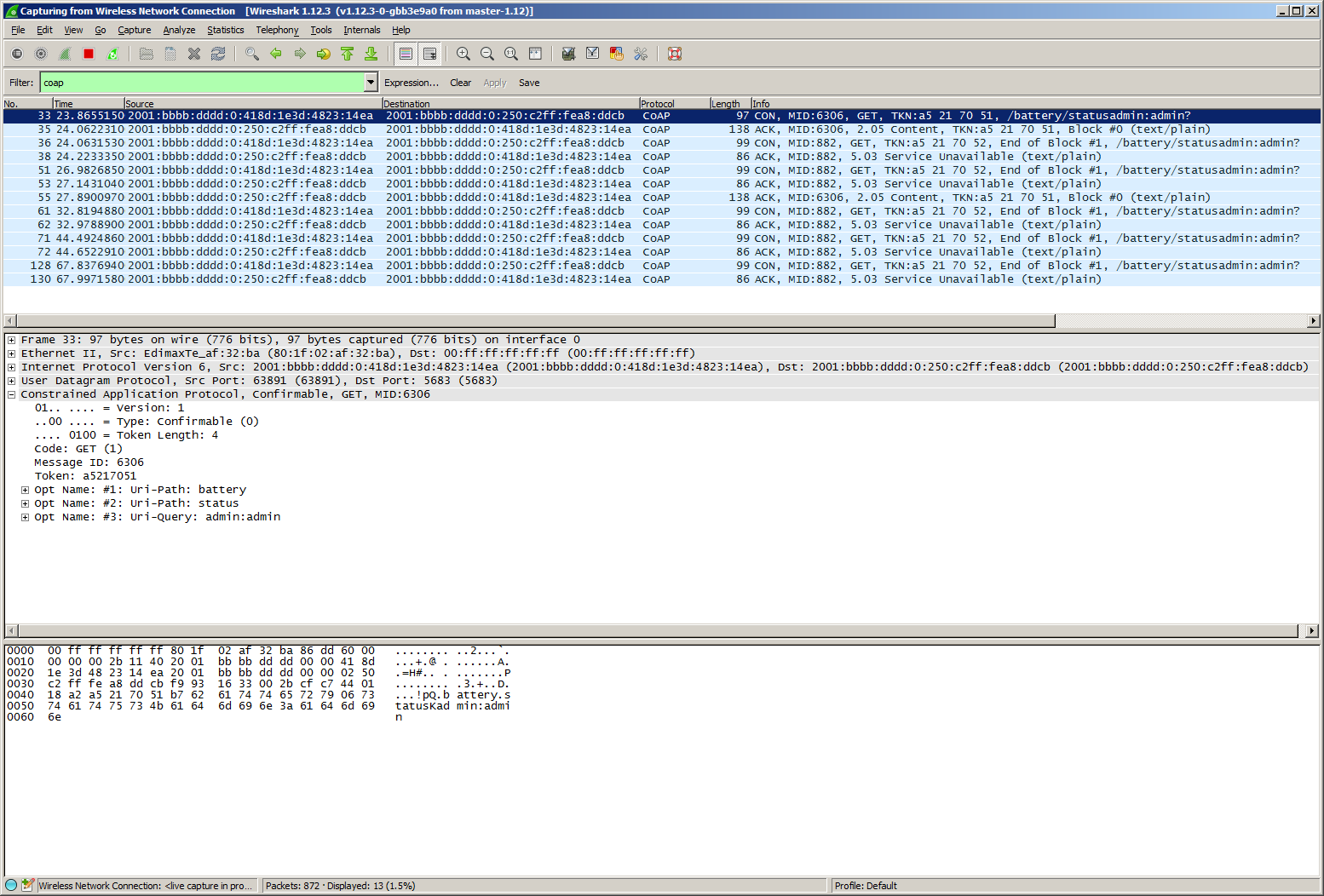Expand the Frame 33 tree node

click(12, 340)
